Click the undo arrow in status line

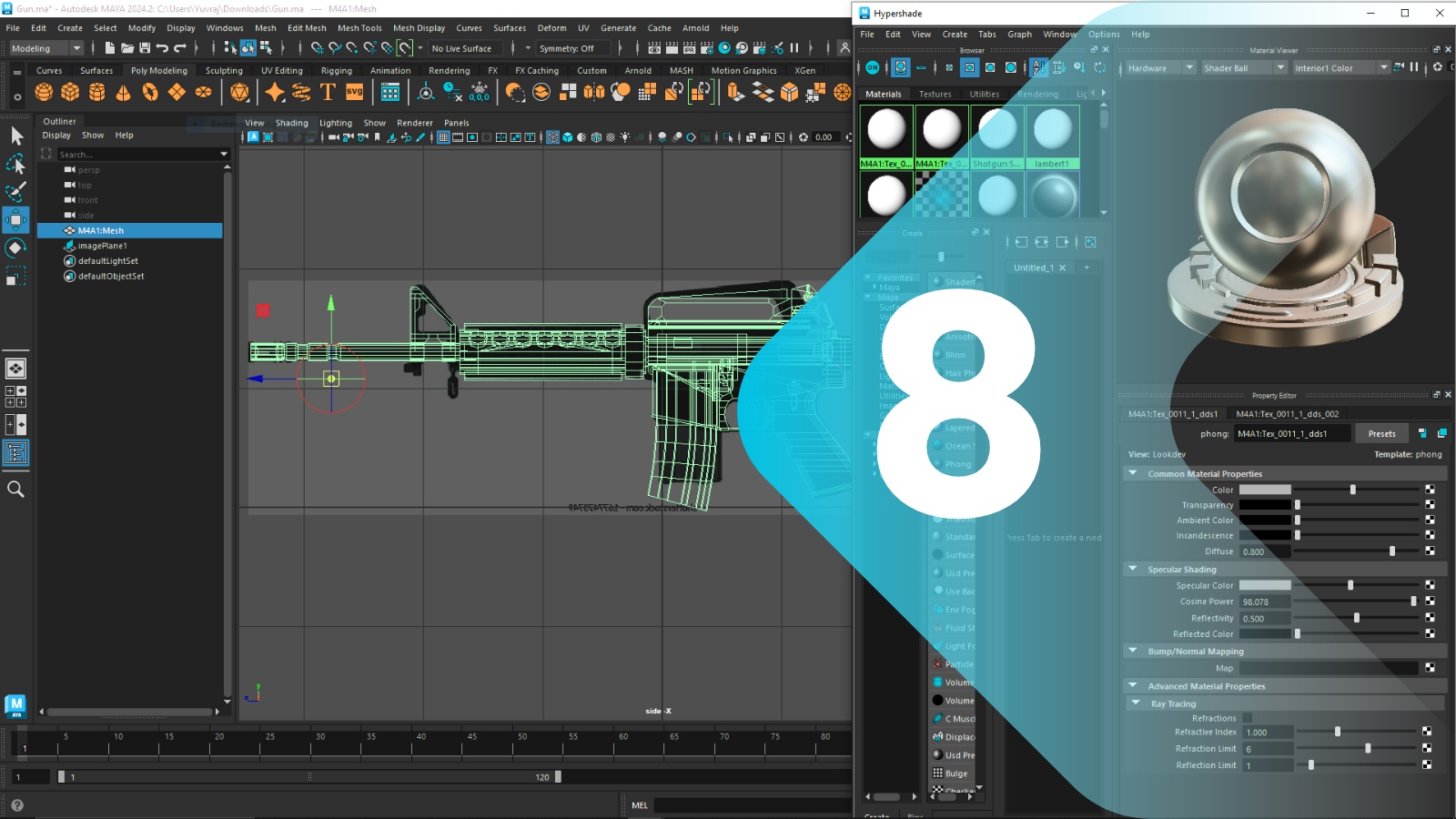point(162,48)
